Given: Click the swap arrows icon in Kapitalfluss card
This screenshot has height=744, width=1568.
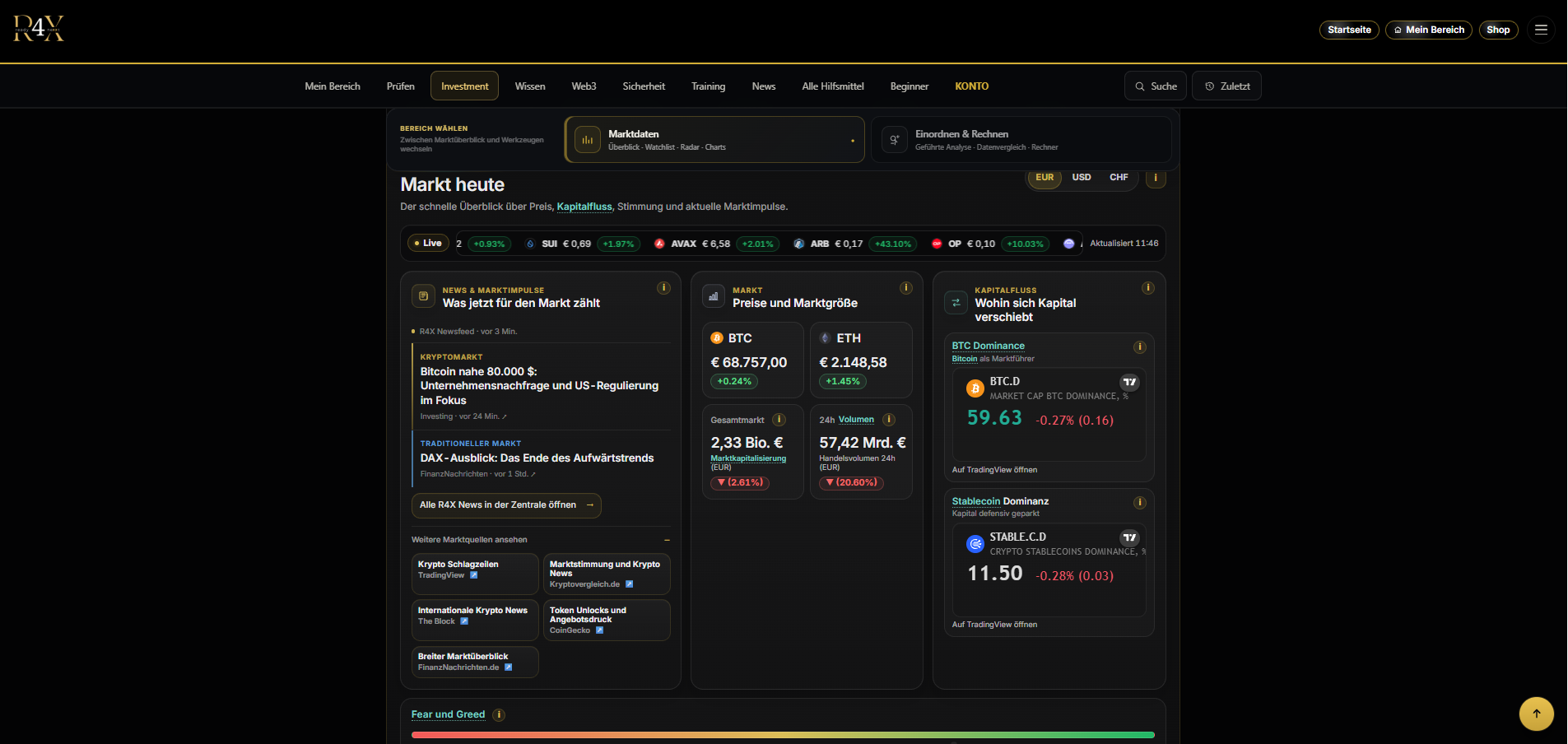Looking at the screenshot, I should [x=956, y=303].
